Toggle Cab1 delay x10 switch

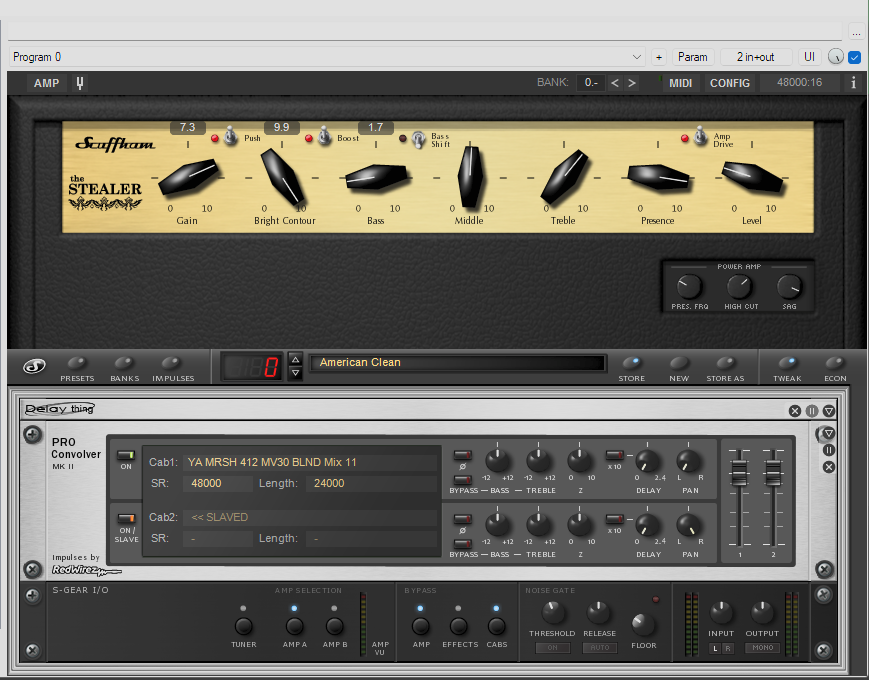coord(615,455)
